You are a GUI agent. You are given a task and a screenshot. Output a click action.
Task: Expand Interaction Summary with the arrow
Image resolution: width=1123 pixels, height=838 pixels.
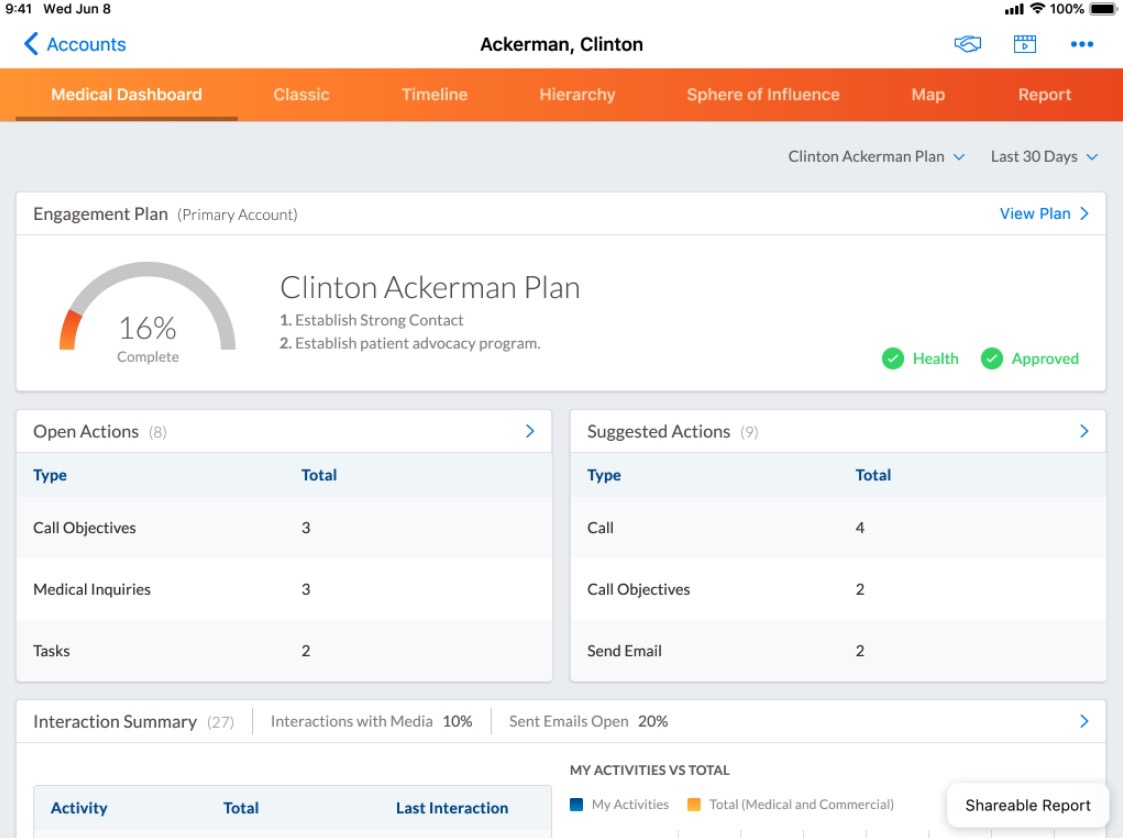coord(1084,721)
